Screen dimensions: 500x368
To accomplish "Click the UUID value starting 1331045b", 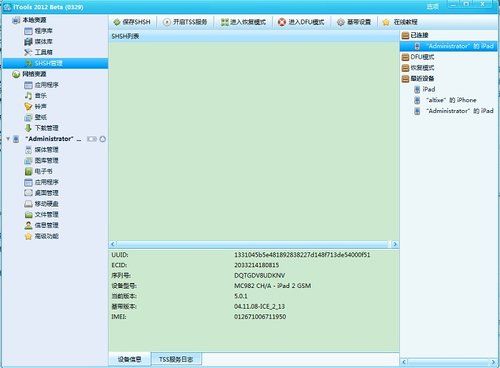I will pyautogui.click(x=302, y=255).
